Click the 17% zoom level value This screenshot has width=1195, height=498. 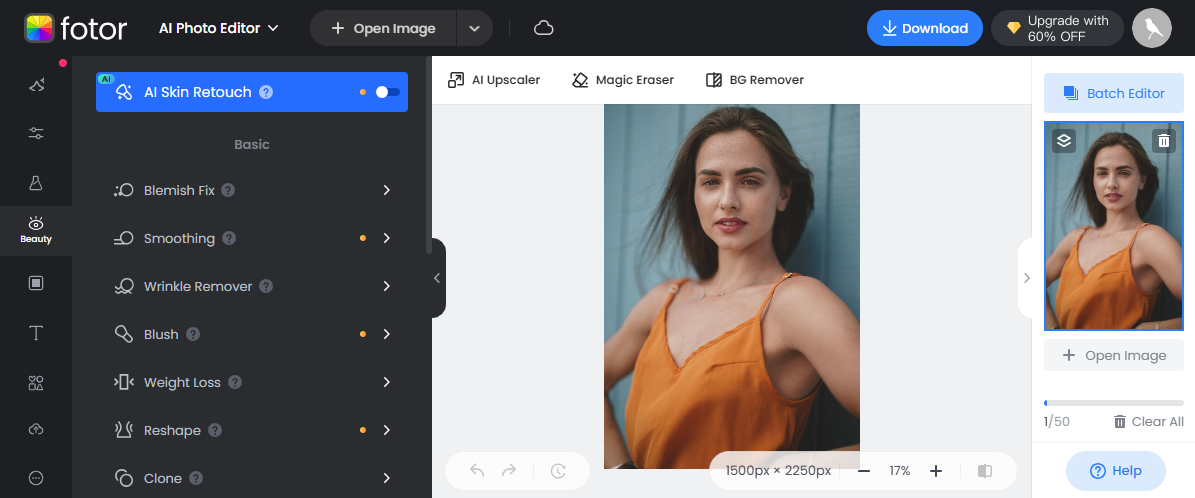(x=900, y=471)
